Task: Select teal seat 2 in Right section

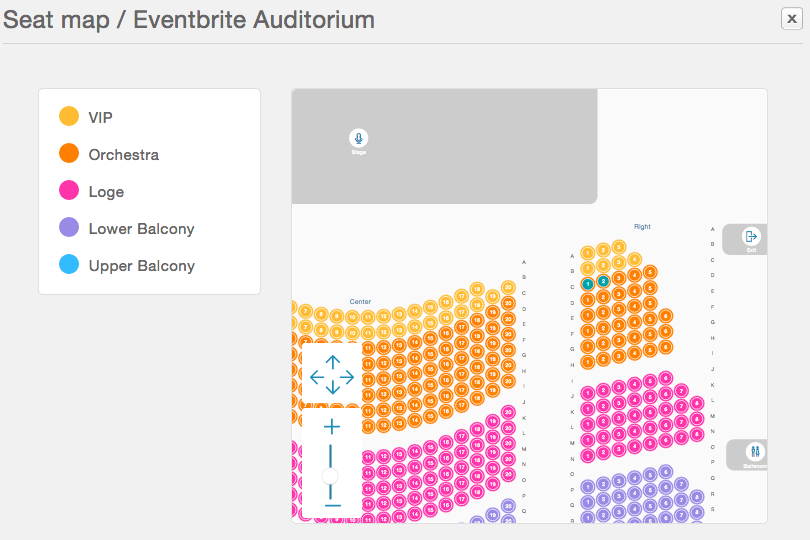Action: (603, 281)
